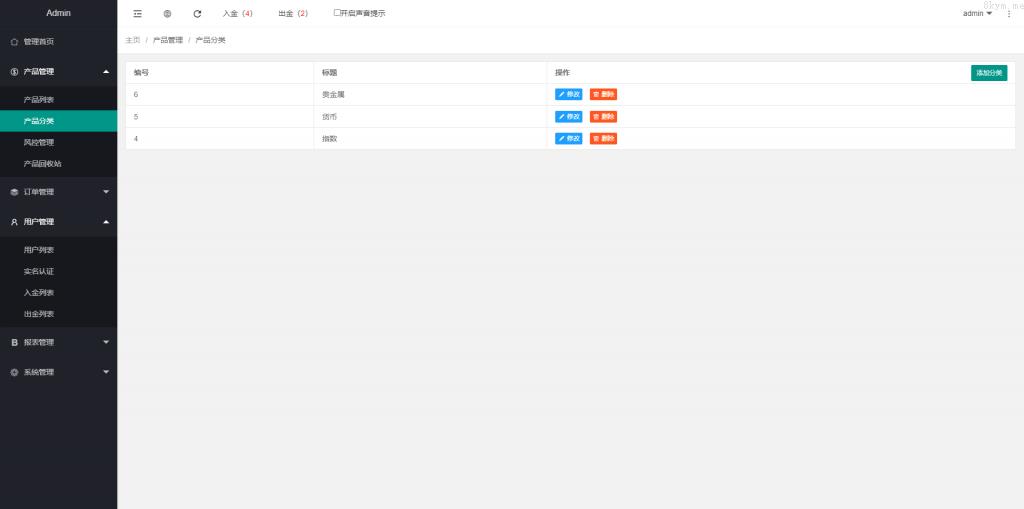
Task: Click 修改 for the 贵金属 category
Action: pyautogui.click(x=569, y=95)
